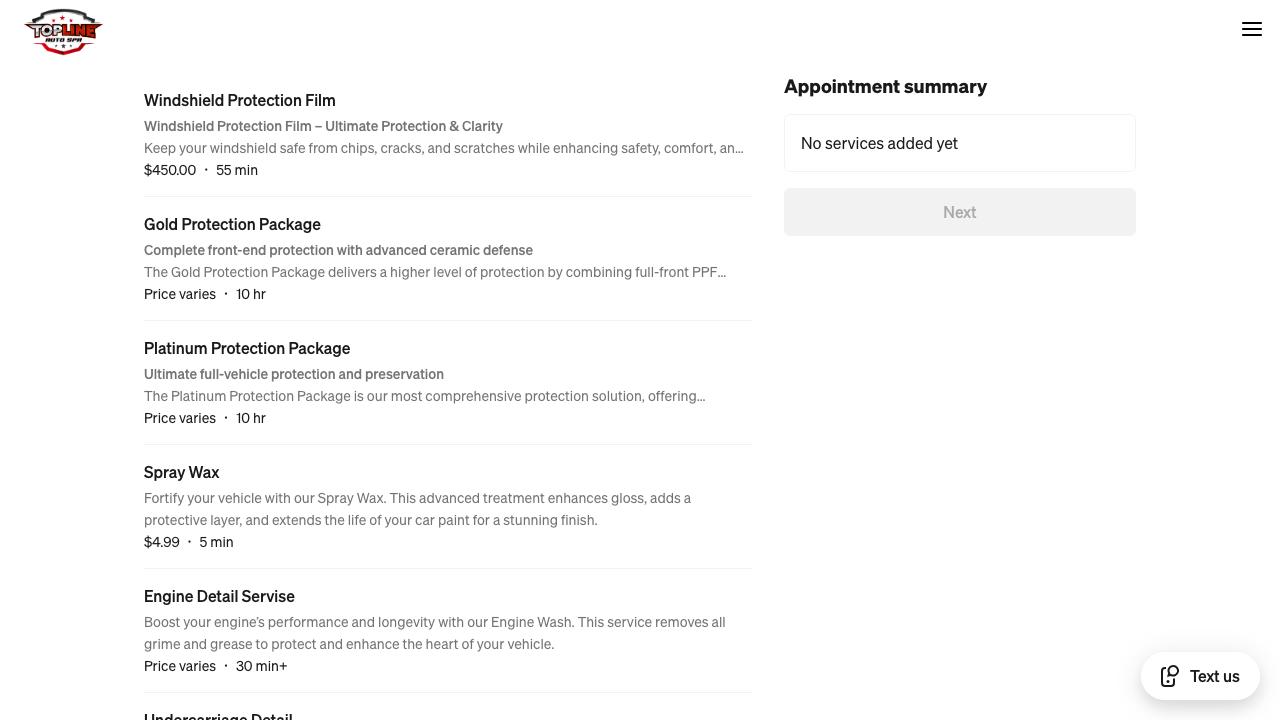Click the Topline Auto Spa logo
1280x720 pixels.
pyautogui.click(x=63, y=32)
